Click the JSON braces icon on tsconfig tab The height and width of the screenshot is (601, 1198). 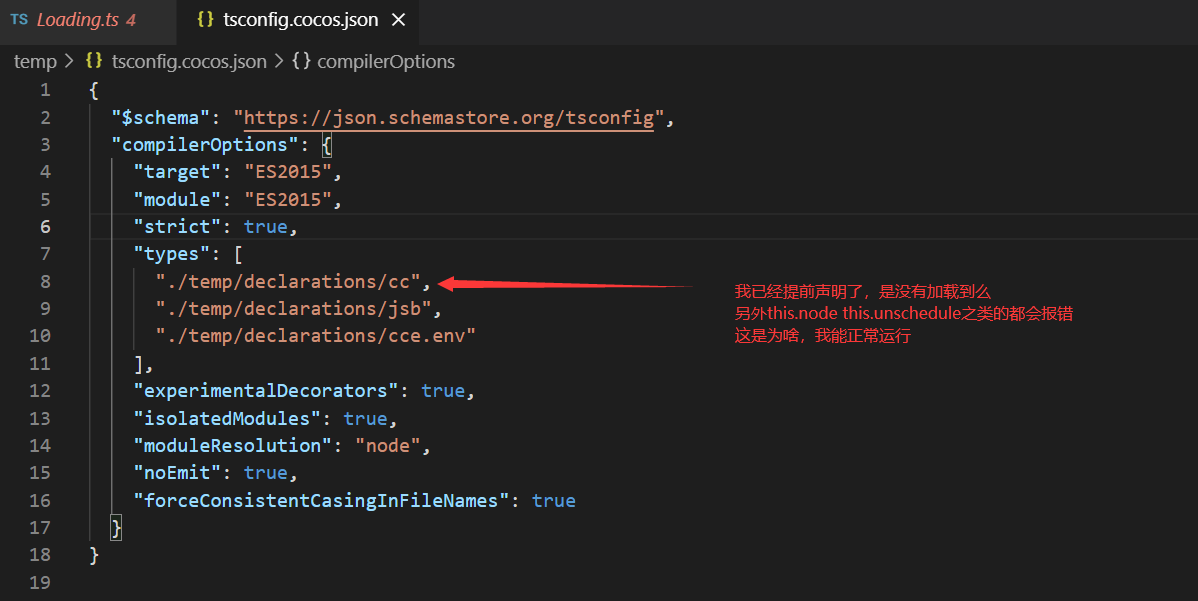pos(205,20)
